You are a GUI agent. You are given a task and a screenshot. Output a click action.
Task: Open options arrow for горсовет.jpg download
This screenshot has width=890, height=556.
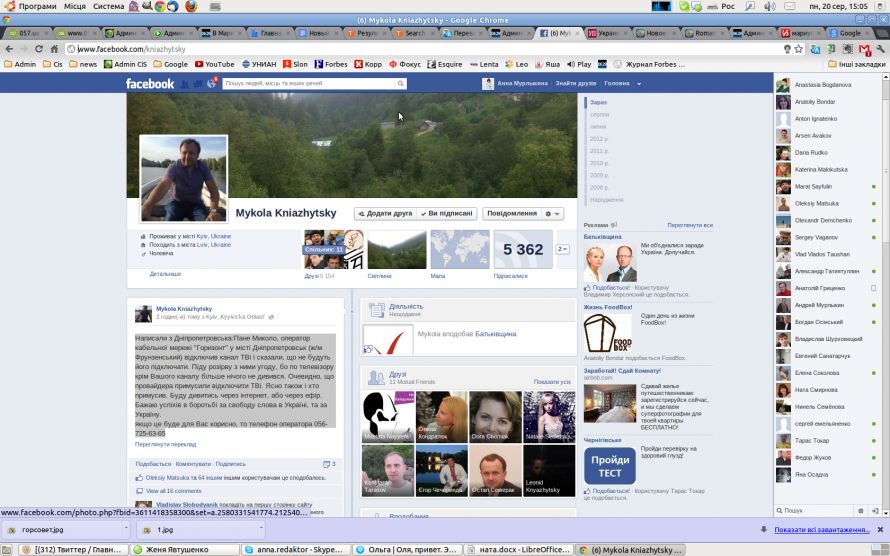[x=125, y=529]
